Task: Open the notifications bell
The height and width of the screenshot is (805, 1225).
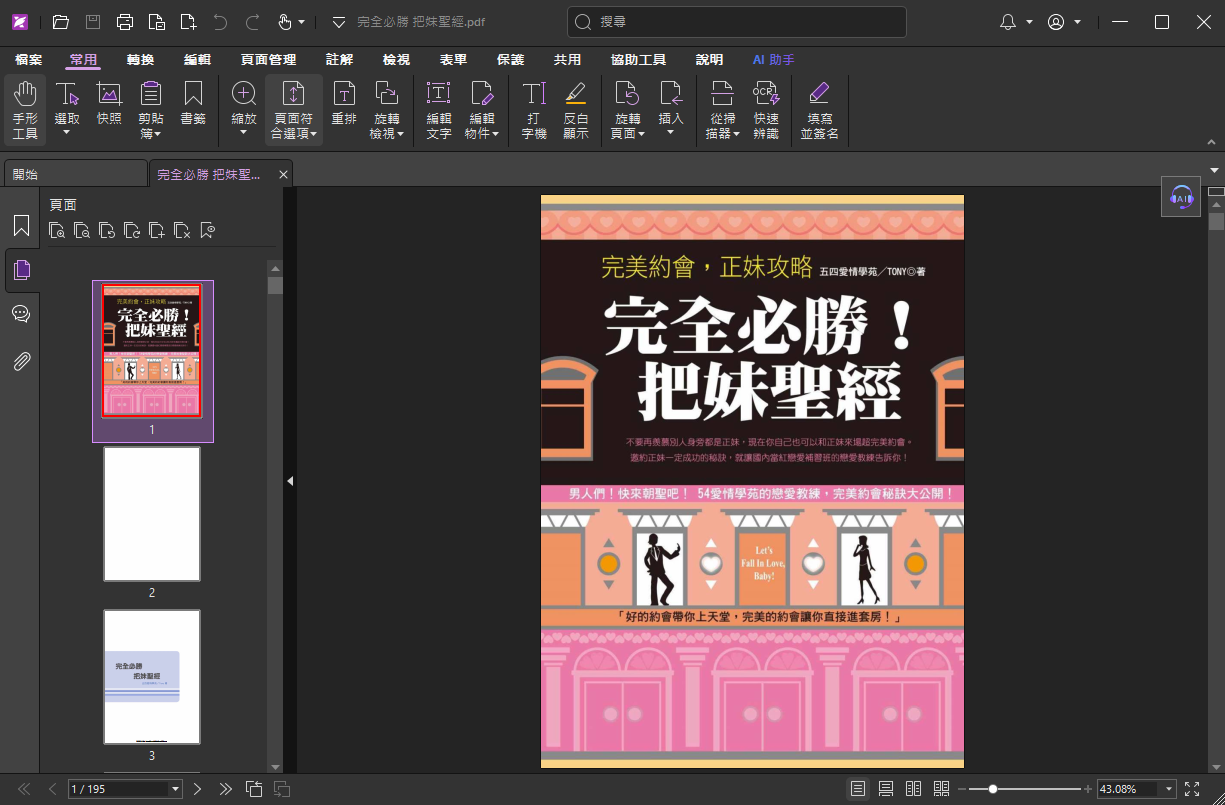Action: [1008, 22]
